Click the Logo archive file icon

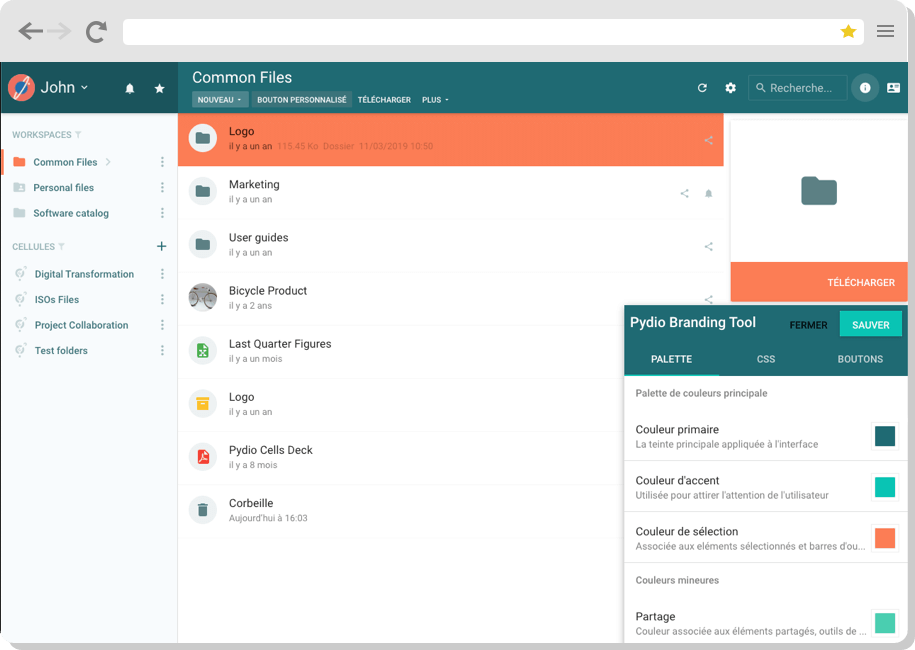tap(202, 404)
